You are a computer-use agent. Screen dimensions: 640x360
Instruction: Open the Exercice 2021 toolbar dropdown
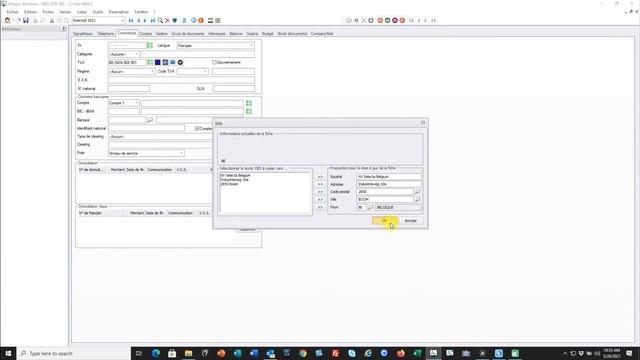click(122, 20)
